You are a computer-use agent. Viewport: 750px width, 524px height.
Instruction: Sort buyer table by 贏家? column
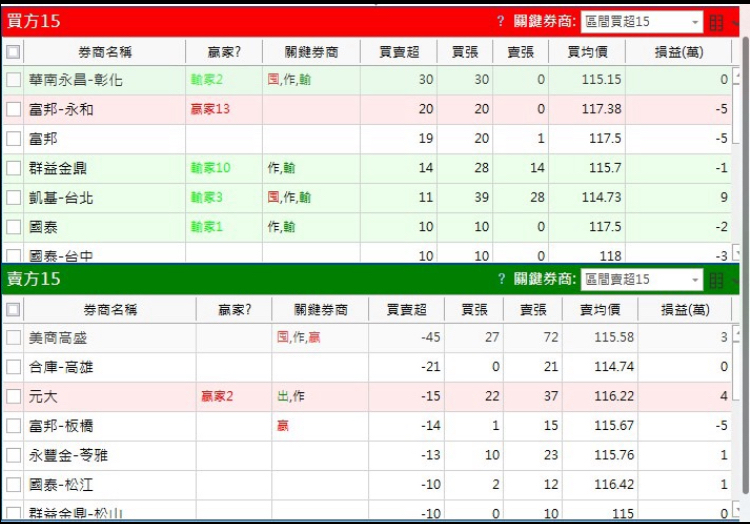224,52
